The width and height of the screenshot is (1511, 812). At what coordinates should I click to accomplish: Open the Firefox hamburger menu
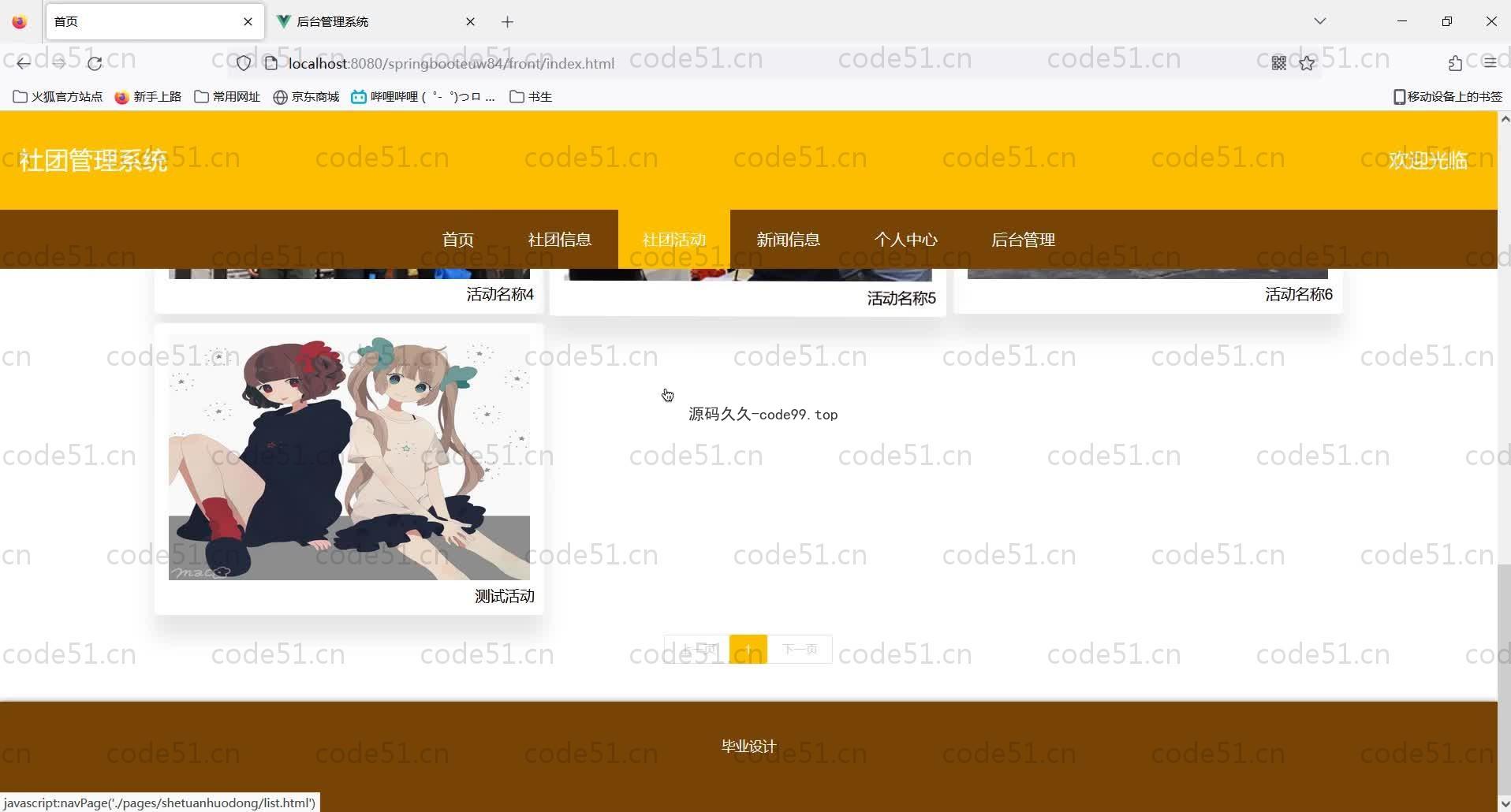coord(1490,63)
